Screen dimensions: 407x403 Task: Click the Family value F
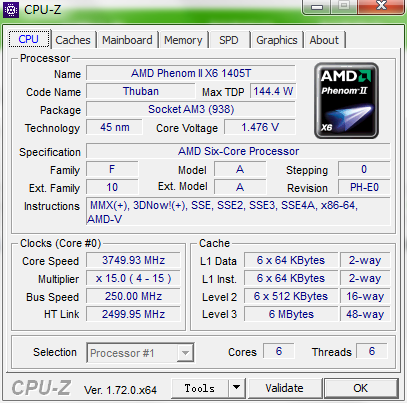click(112, 169)
